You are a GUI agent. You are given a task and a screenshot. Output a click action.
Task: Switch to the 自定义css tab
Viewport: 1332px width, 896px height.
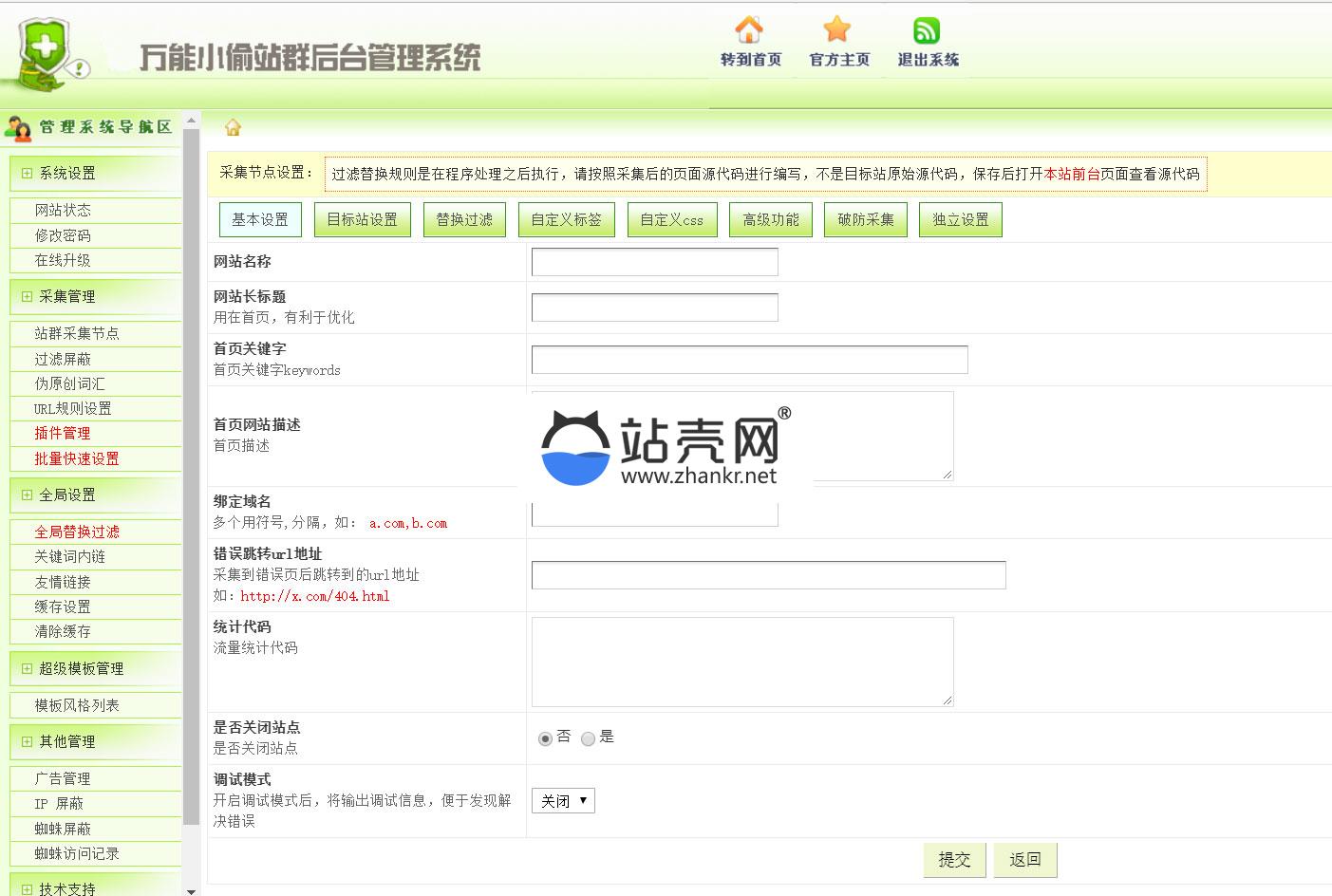[672, 219]
